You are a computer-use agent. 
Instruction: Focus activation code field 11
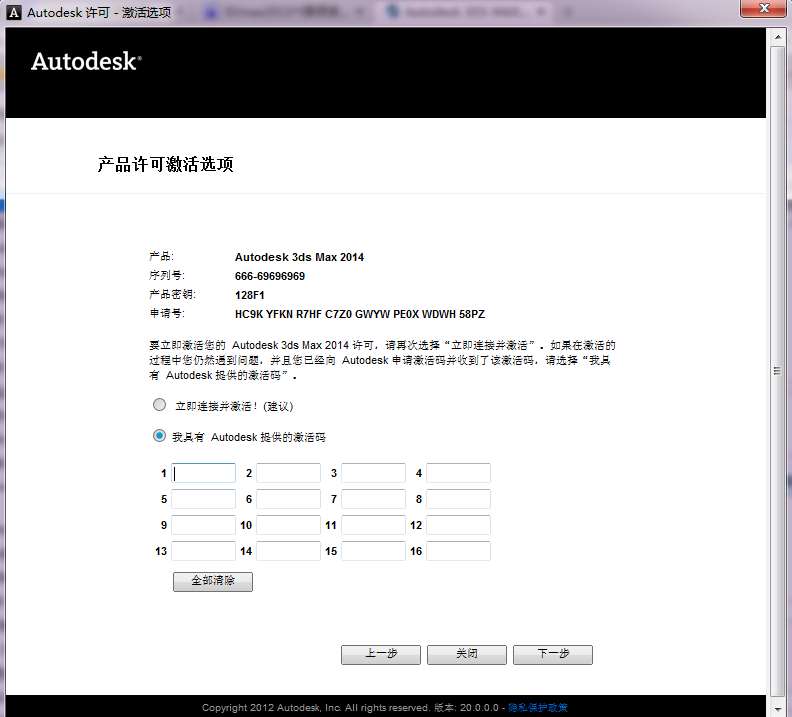pyautogui.click(x=373, y=525)
